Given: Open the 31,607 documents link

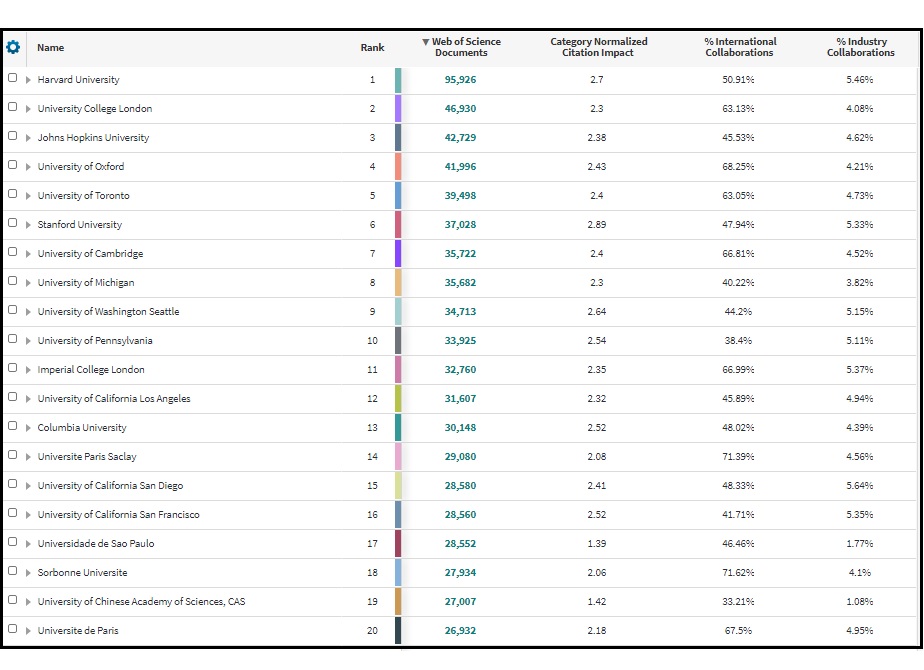Looking at the screenshot, I should click(x=460, y=399).
